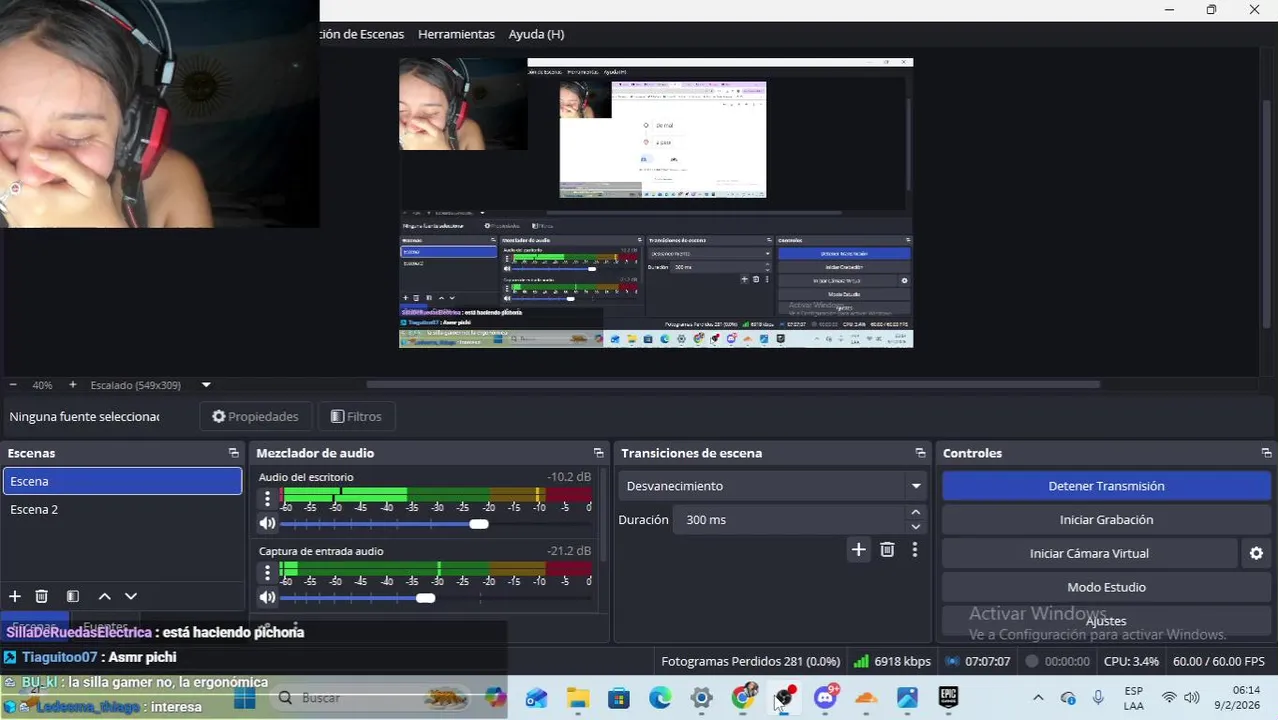
Task: Click Iniciar Grabación button
Action: [x=1106, y=520]
